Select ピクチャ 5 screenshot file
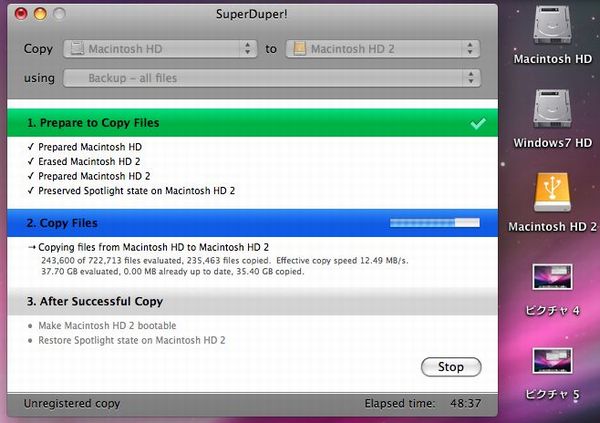 (552, 361)
